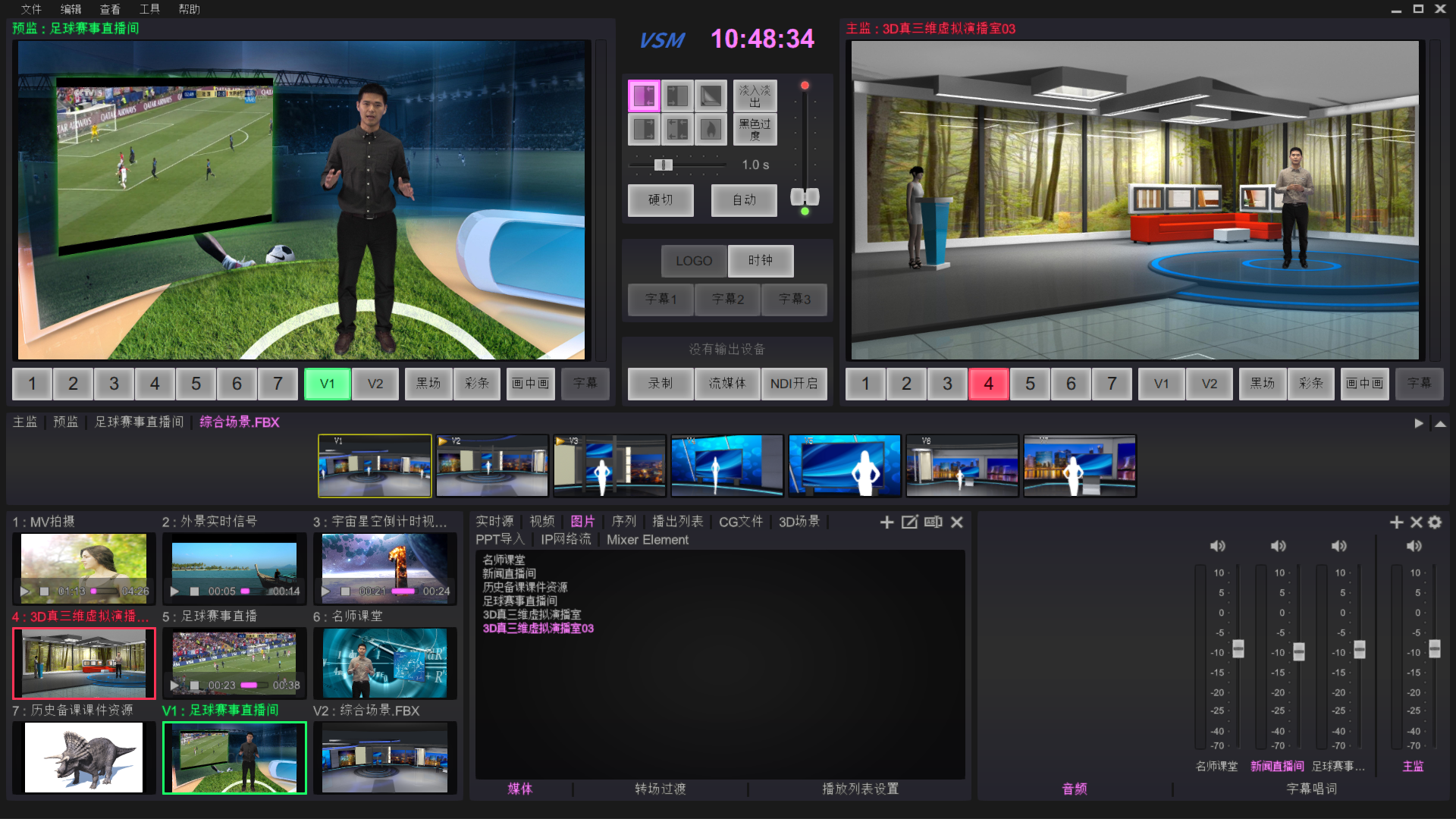
Task: Toggle the LOGO overlay
Action: pyautogui.click(x=694, y=261)
